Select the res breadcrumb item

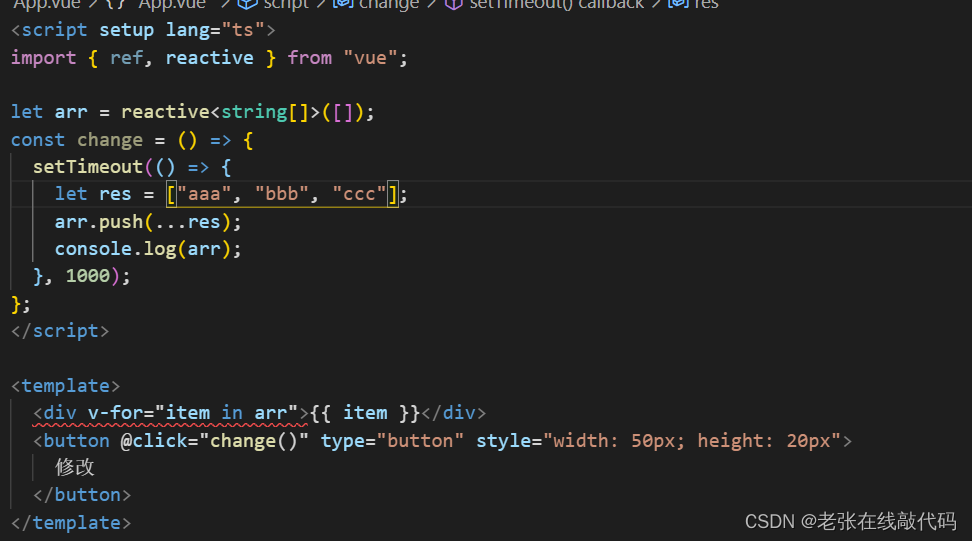(x=706, y=4)
